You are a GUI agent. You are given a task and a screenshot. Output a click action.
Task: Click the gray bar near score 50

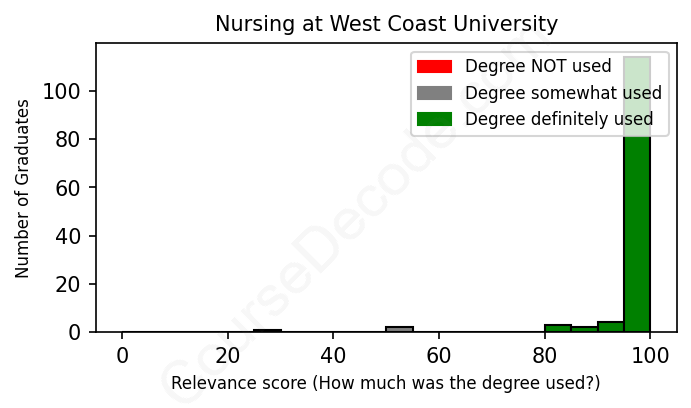tap(400, 329)
